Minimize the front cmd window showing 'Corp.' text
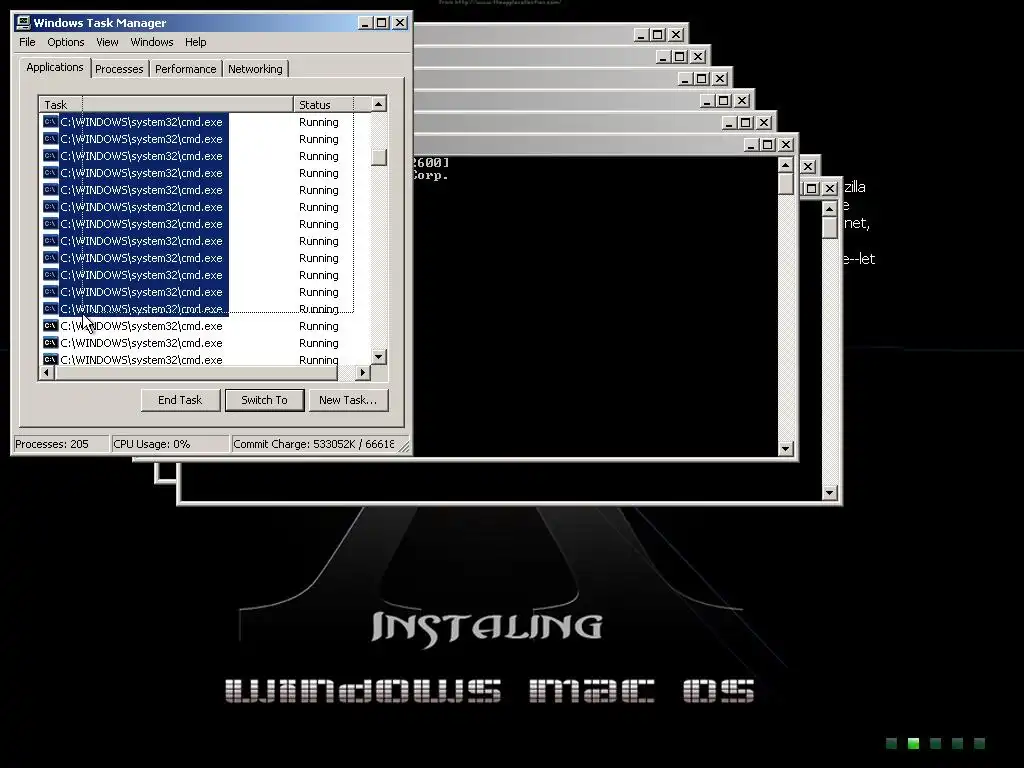The height and width of the screenshot is (768, 1024). (x=752, y=145)
